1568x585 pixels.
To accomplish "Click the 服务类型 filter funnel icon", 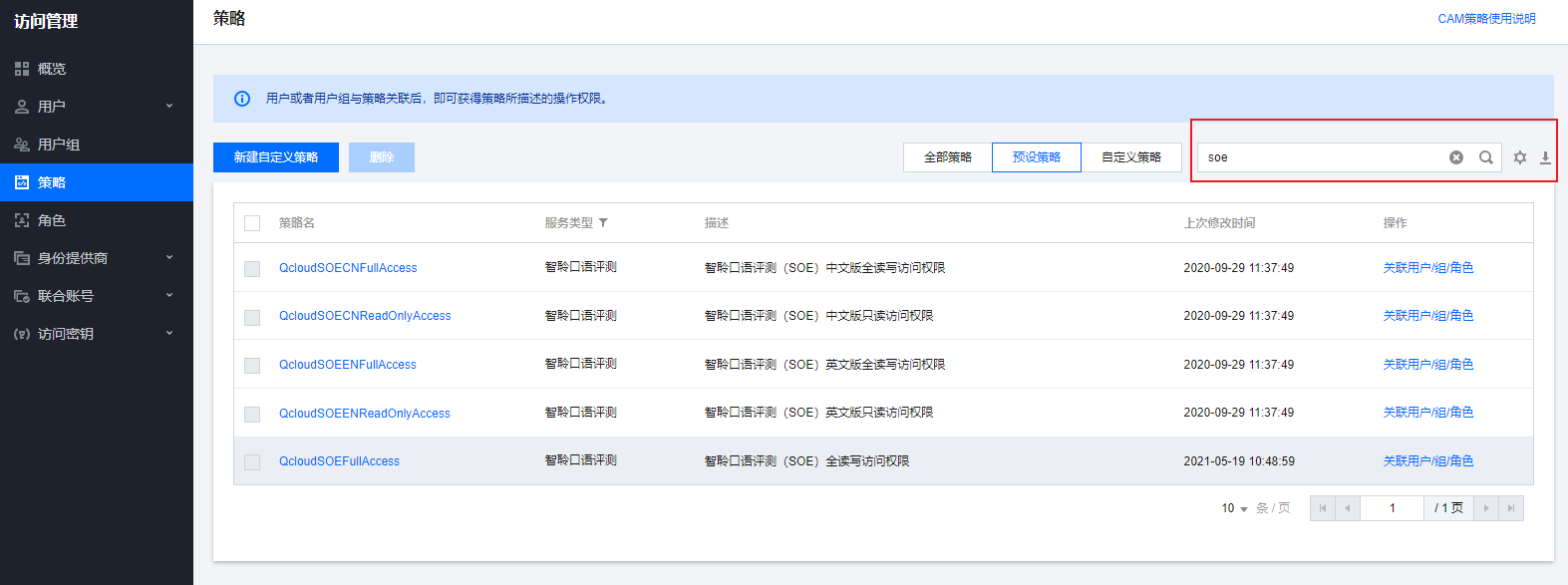I will [603, 223].
